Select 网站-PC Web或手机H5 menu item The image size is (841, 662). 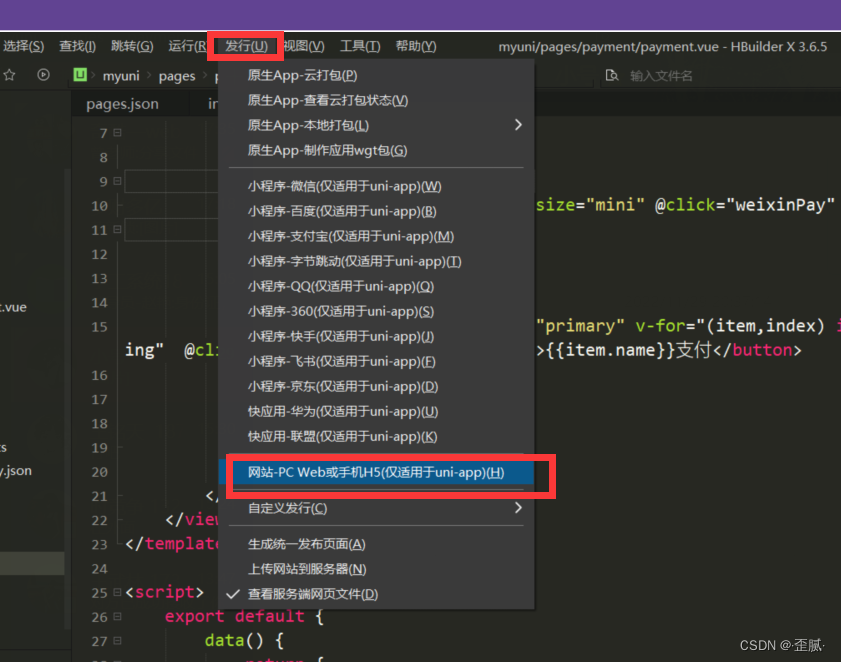[377, 473]
